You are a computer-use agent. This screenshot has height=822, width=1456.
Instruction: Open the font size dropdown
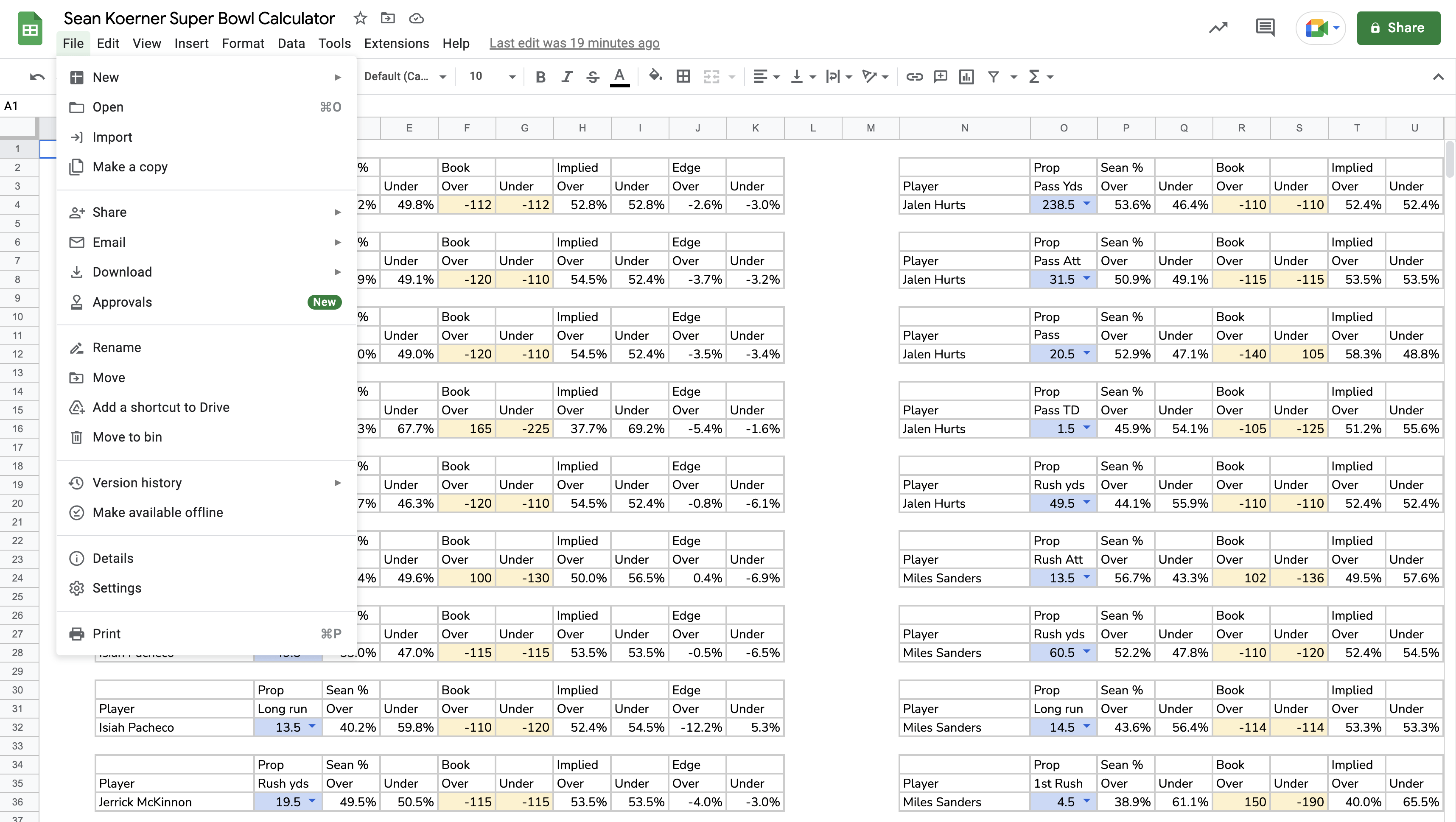[492, 76]
